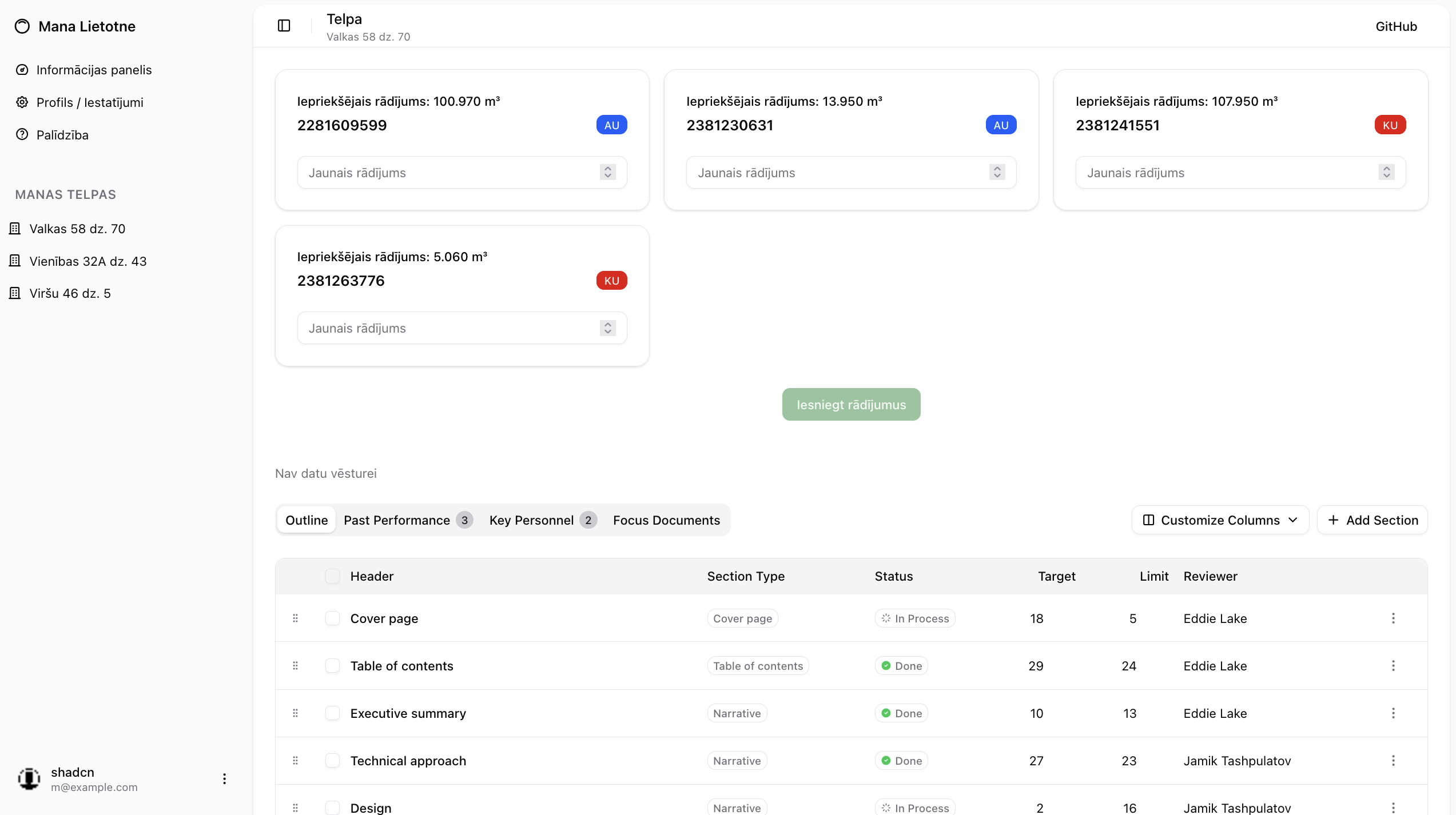Image resolution: width=1456 pixels, height=815 pixels.
Task: Switch to the Past Performance tab
Action: [x=408, y=520]
